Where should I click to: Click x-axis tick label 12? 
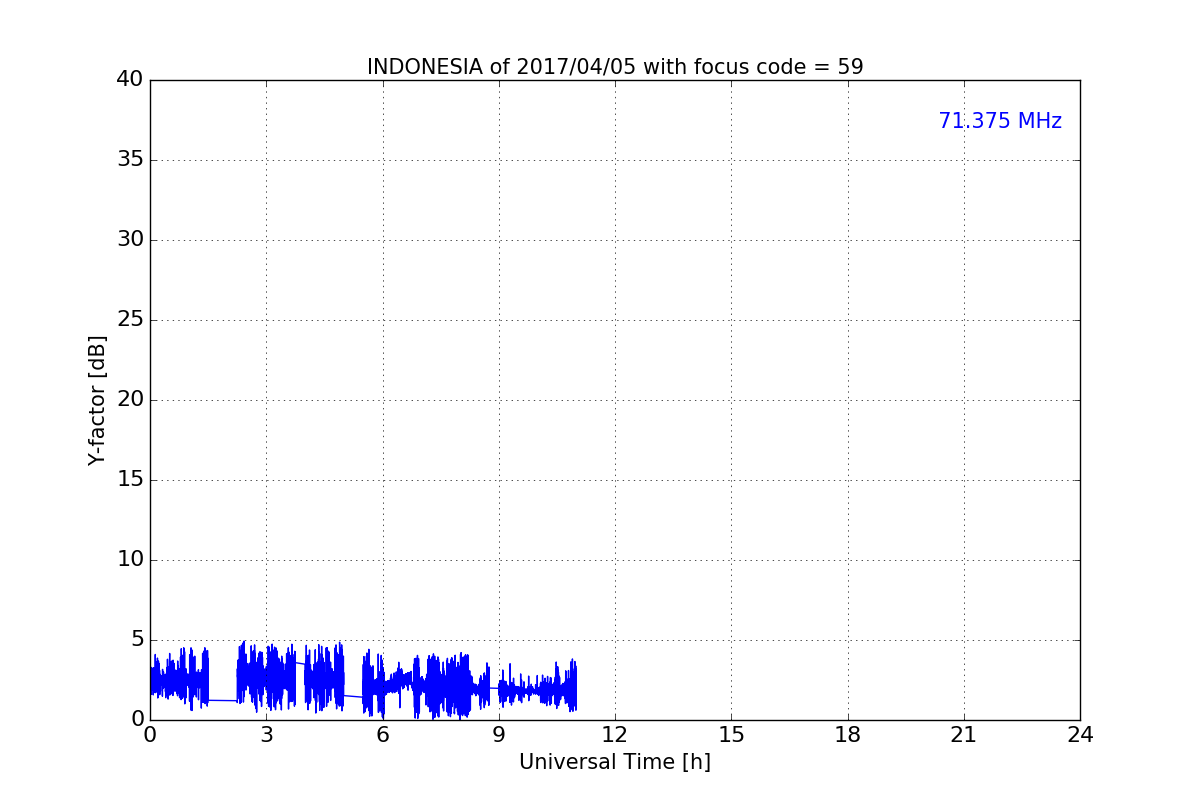(x=615, y=735)
